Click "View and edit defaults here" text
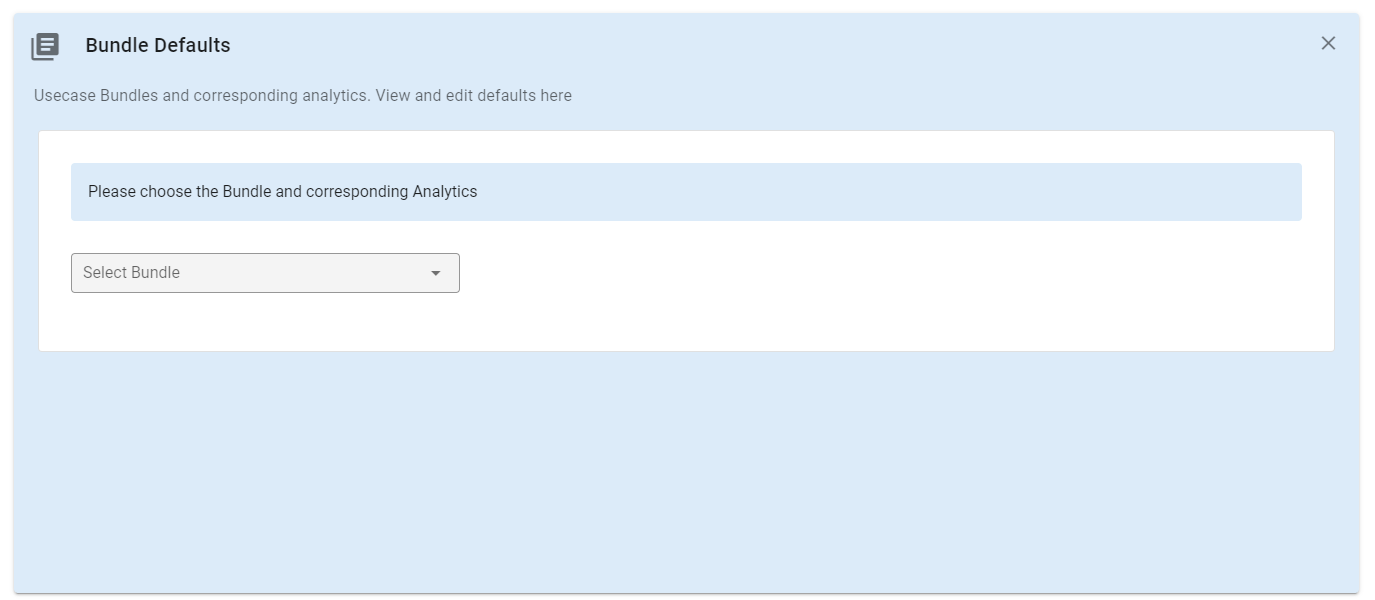 point(474,96)
